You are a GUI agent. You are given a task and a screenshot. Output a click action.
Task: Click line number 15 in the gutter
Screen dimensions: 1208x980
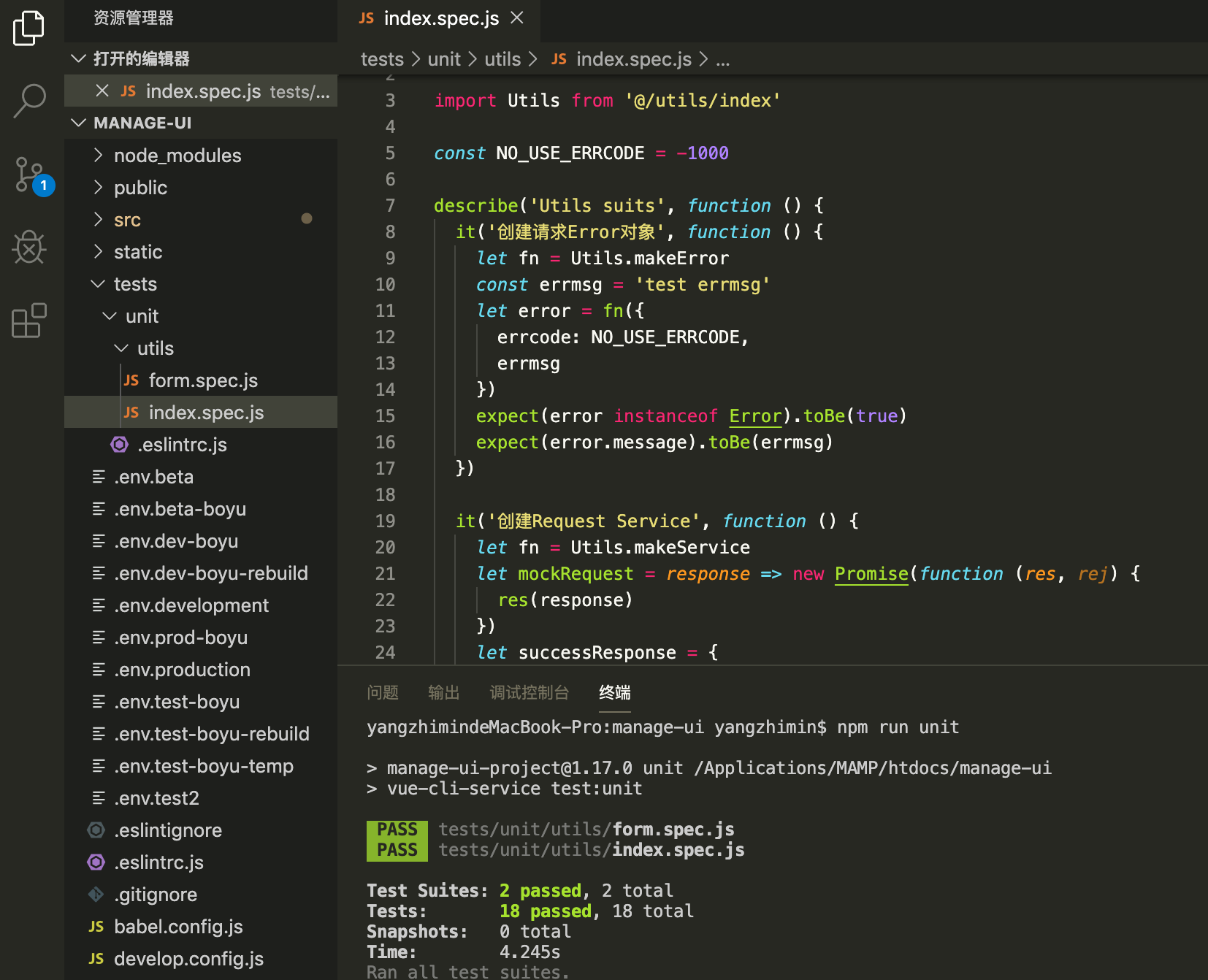tap(385, 416)
